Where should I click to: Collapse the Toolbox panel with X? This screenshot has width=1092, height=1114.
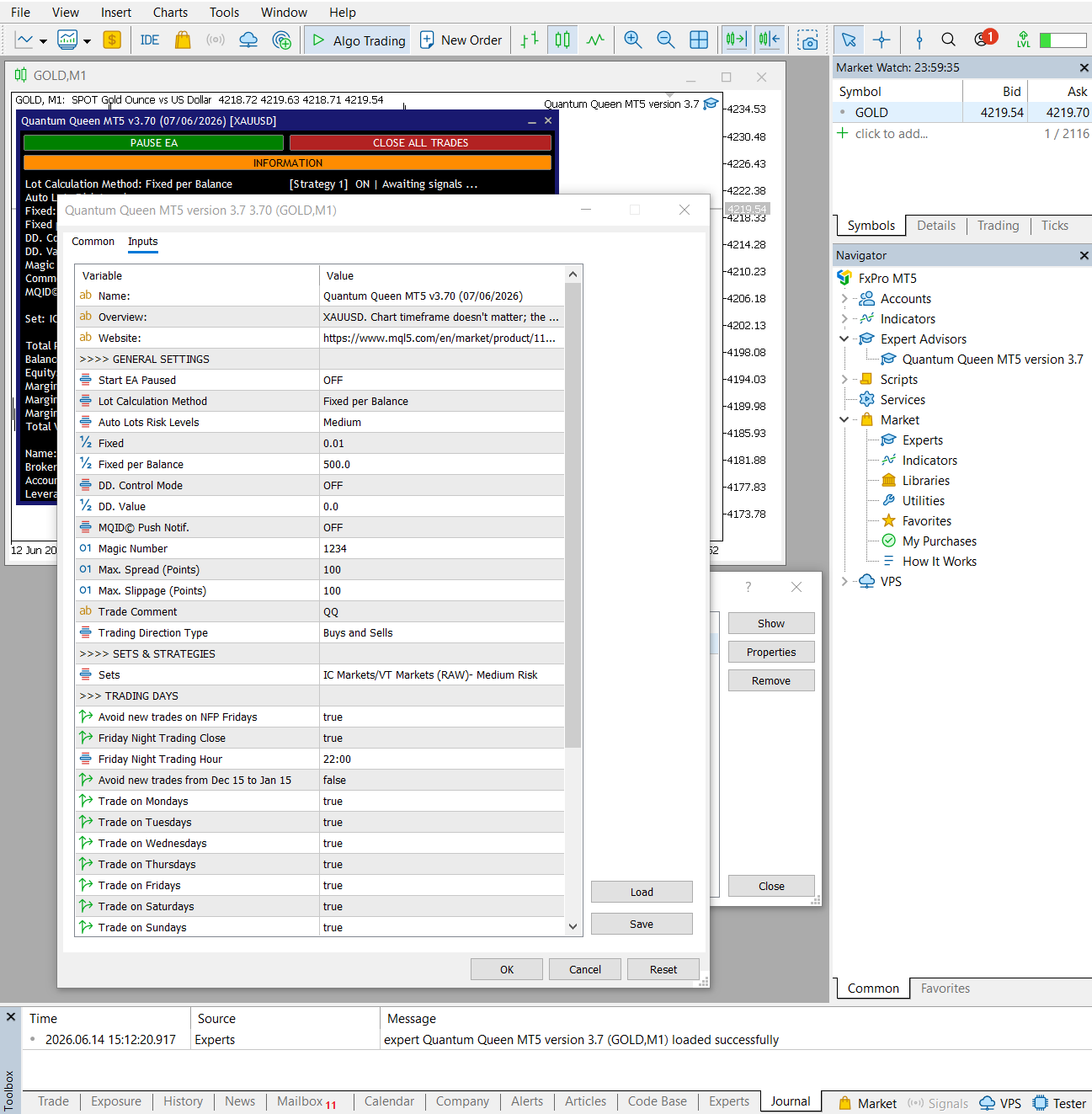point(11,1017)
